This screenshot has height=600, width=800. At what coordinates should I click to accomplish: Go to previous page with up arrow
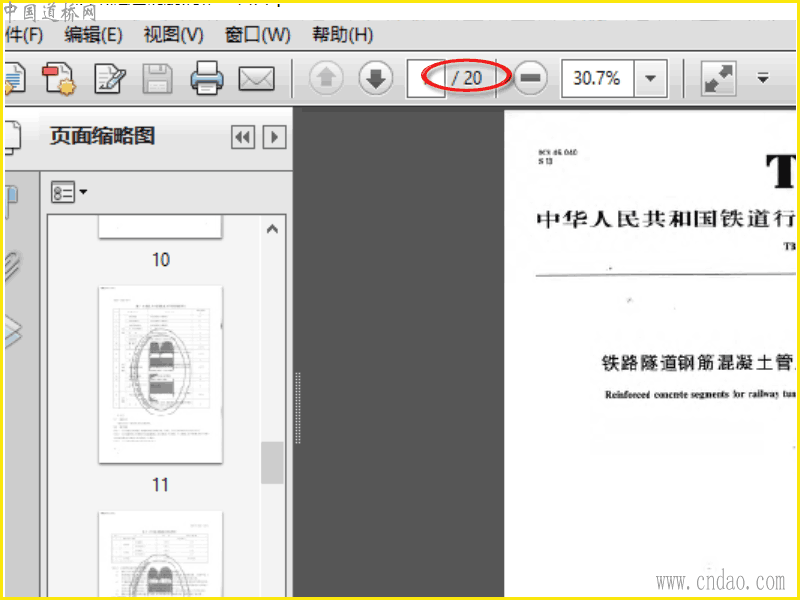(326, 78)
